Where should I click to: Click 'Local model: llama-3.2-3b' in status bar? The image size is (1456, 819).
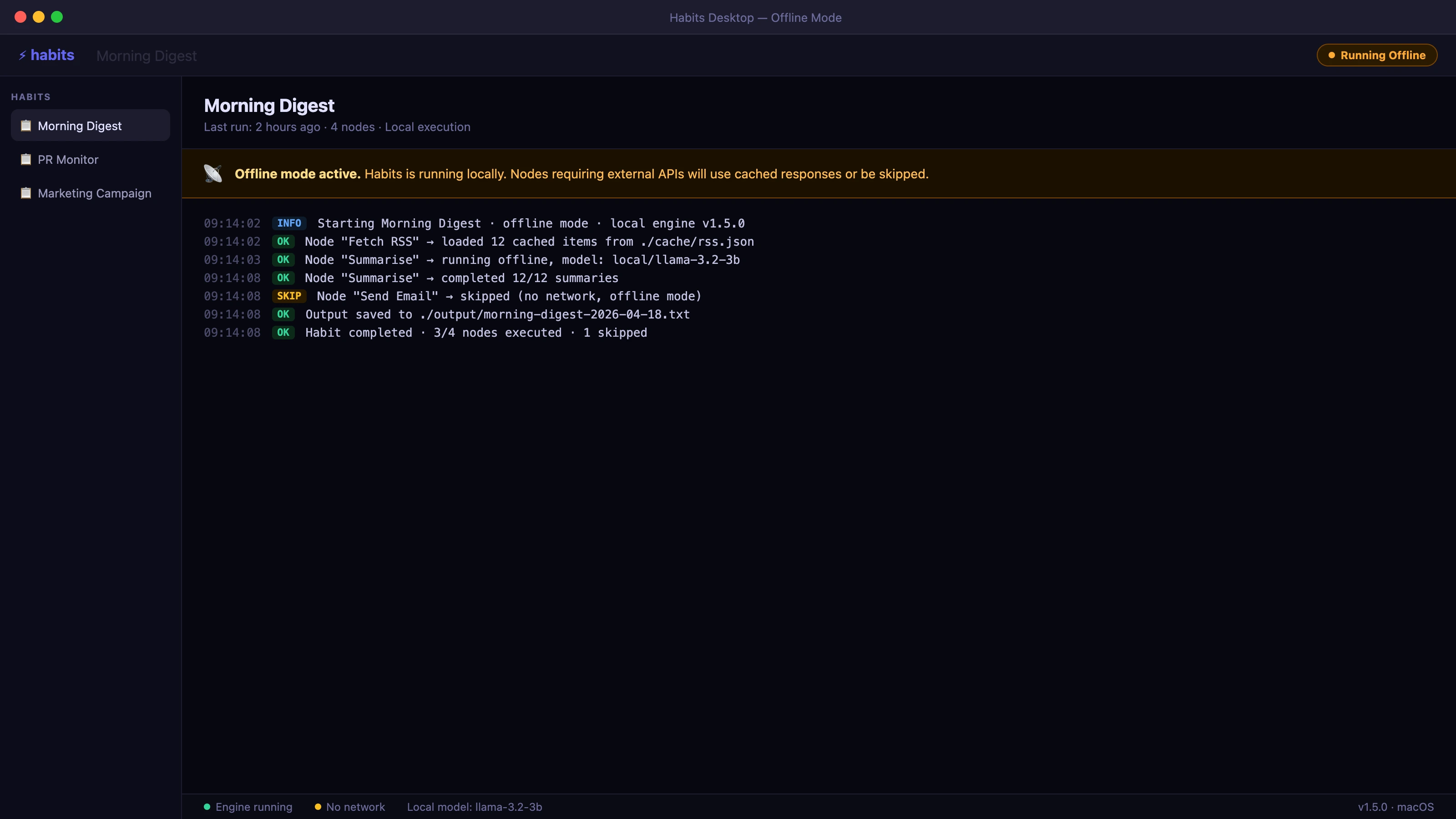click(474, 807)
